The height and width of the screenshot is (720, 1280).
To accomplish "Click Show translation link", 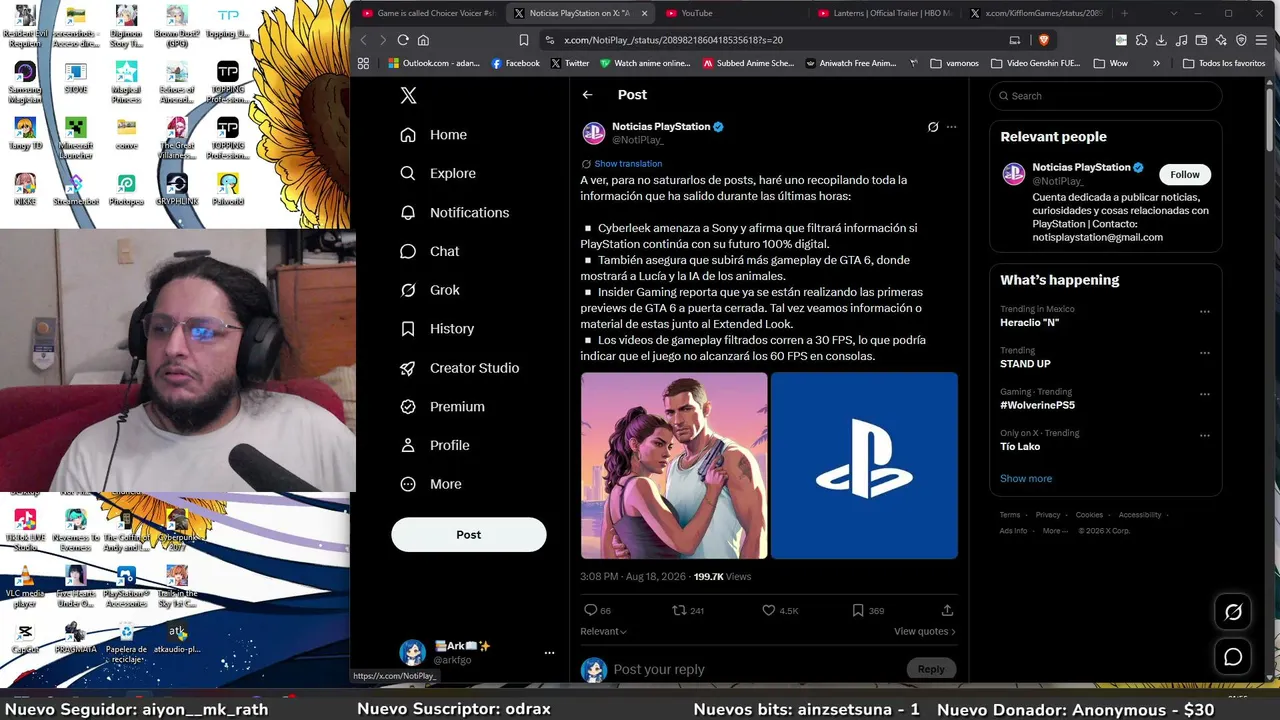I will coord(628,164).
